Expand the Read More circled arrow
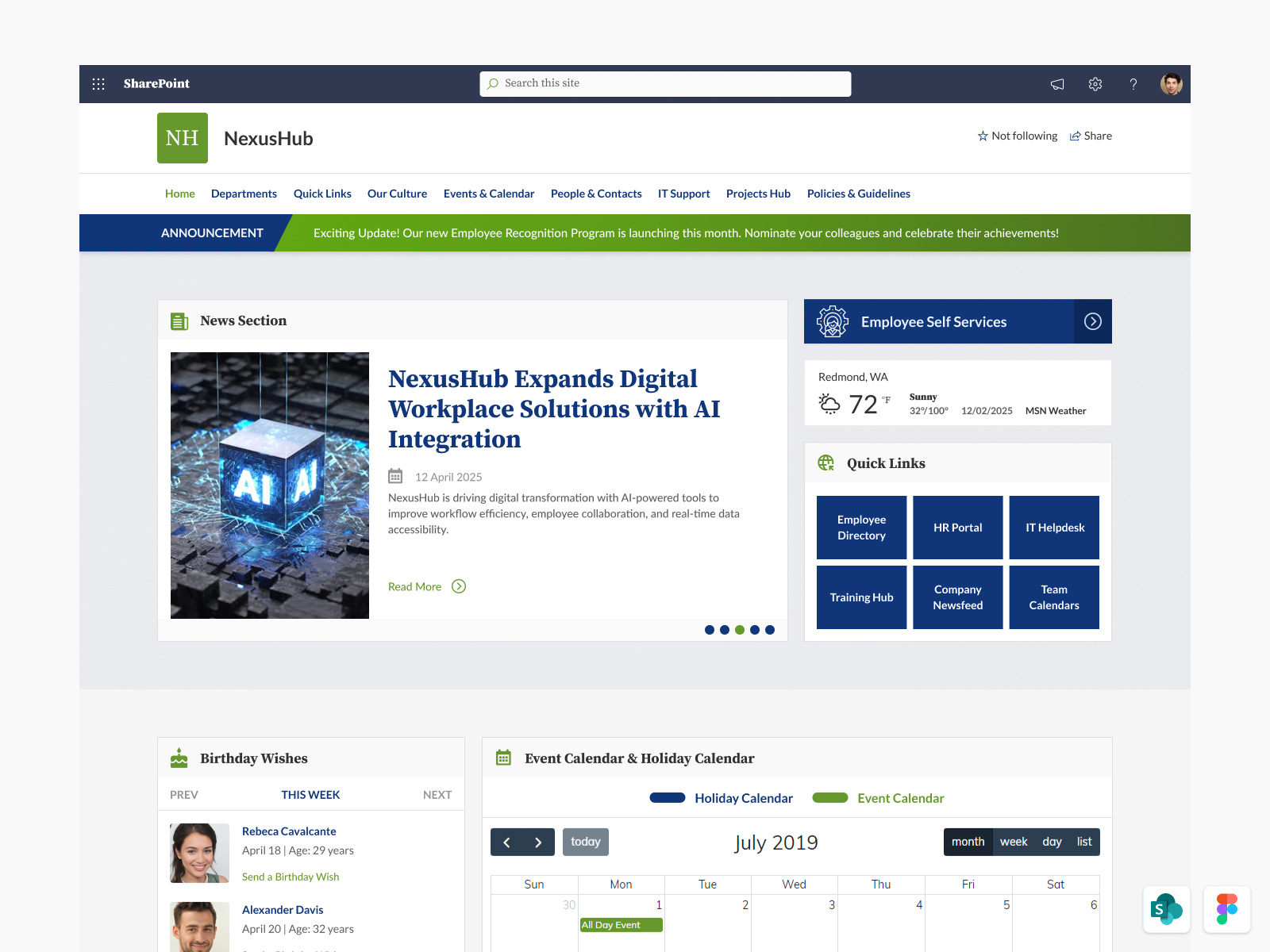Screen dimensions: 1270x952 (x=458, y=586)
